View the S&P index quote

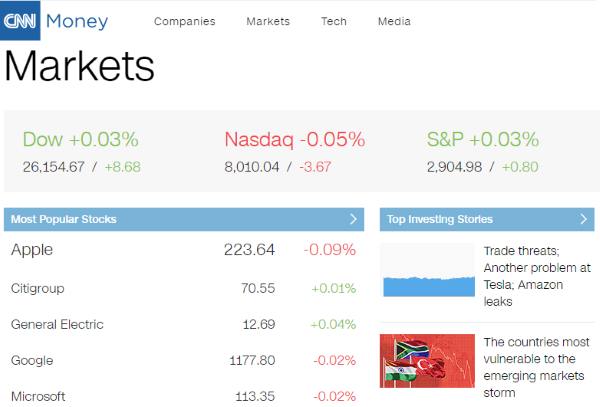pyautogui.click(x=482, y=139)
